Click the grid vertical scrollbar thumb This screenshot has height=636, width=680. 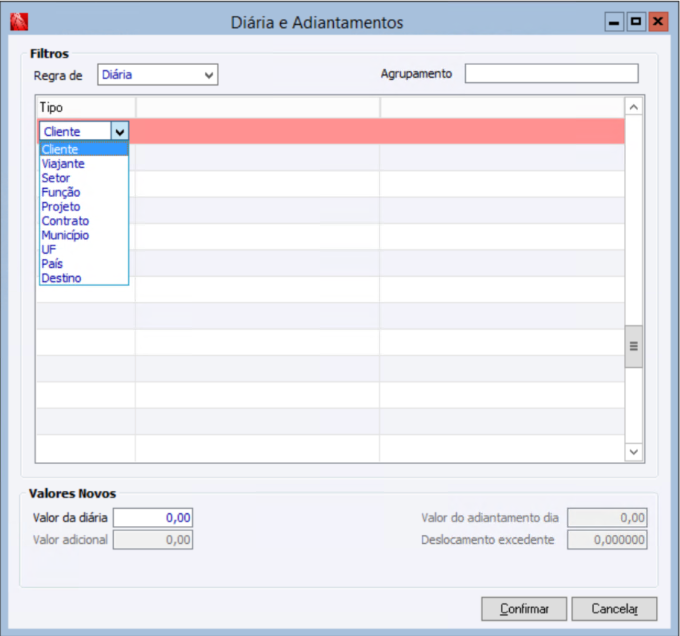[634, 346]
